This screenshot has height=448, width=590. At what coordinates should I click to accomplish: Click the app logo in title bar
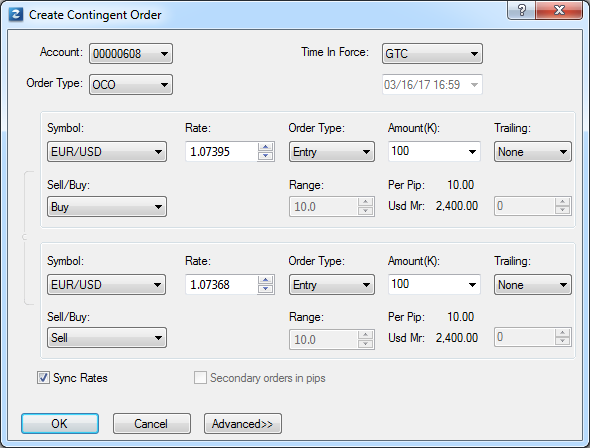pos(16,15)
